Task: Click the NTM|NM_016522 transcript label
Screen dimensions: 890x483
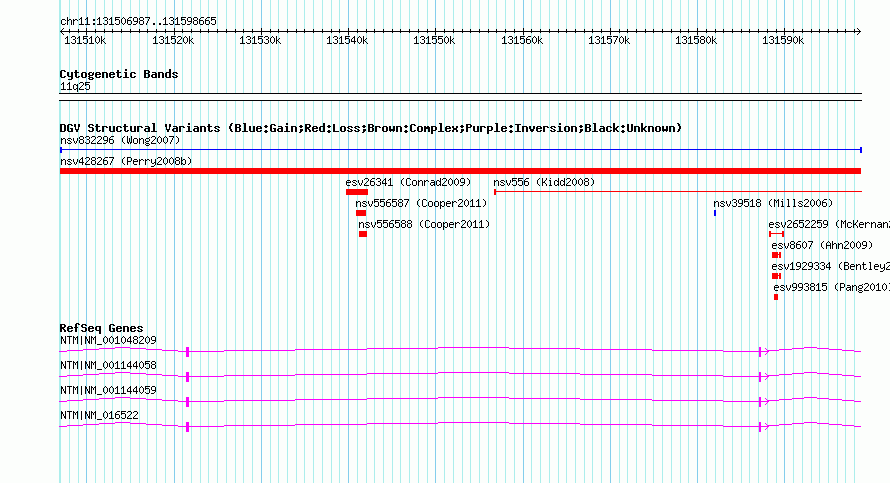Action: pyautogui.click(x=99, y=415)
